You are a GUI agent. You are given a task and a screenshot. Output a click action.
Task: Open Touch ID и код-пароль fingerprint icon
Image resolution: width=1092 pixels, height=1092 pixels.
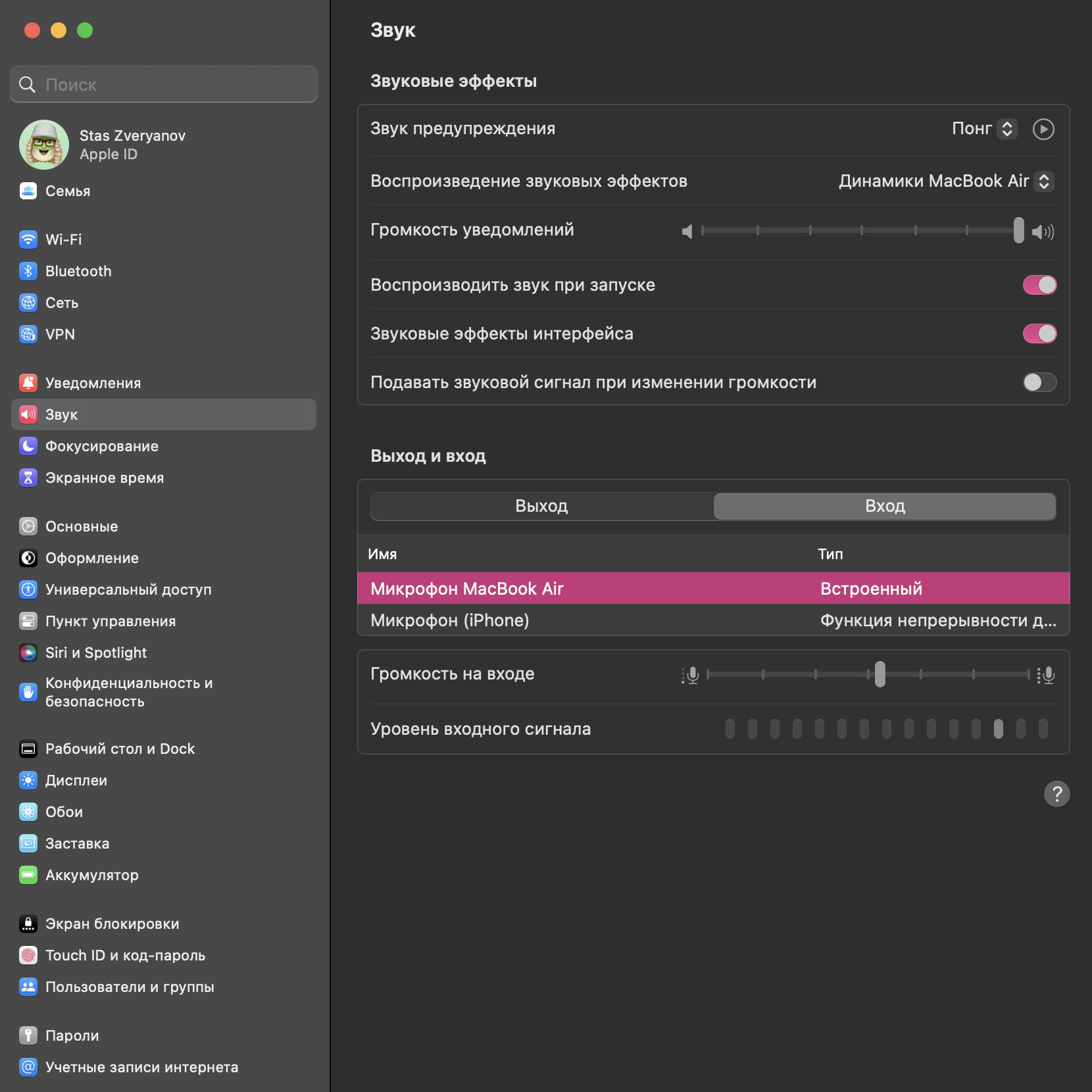tap(28, 955)
